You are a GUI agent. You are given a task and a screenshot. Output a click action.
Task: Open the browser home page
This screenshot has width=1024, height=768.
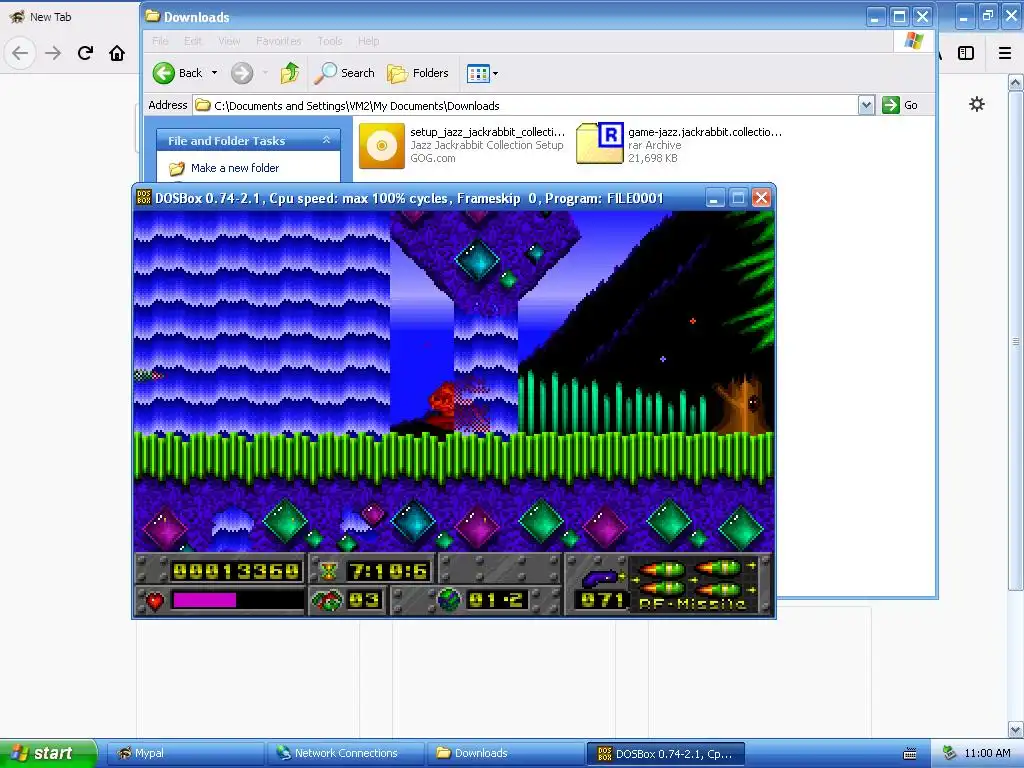click(117, 53)
